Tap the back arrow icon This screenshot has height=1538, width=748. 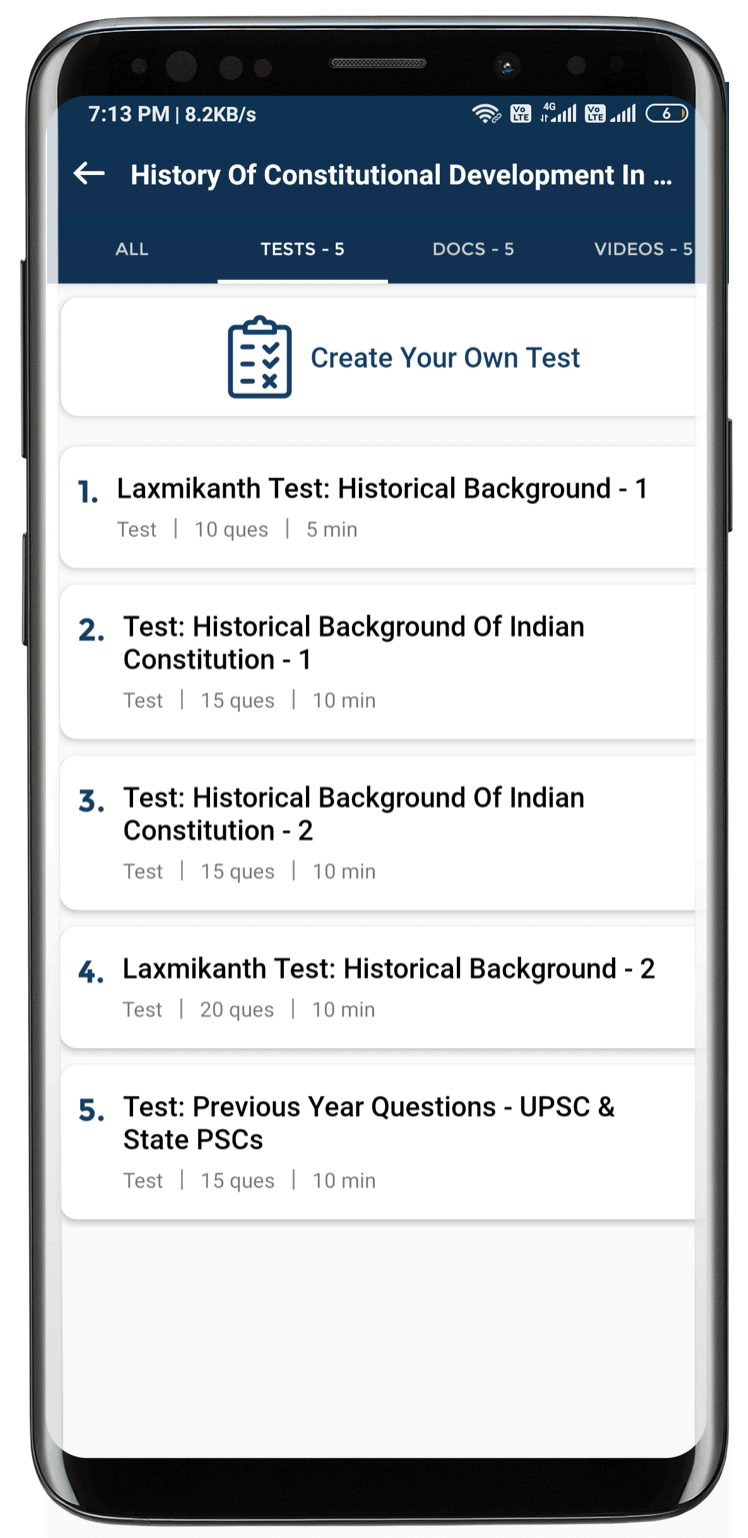pyautogui.click(x=89, y=174)
